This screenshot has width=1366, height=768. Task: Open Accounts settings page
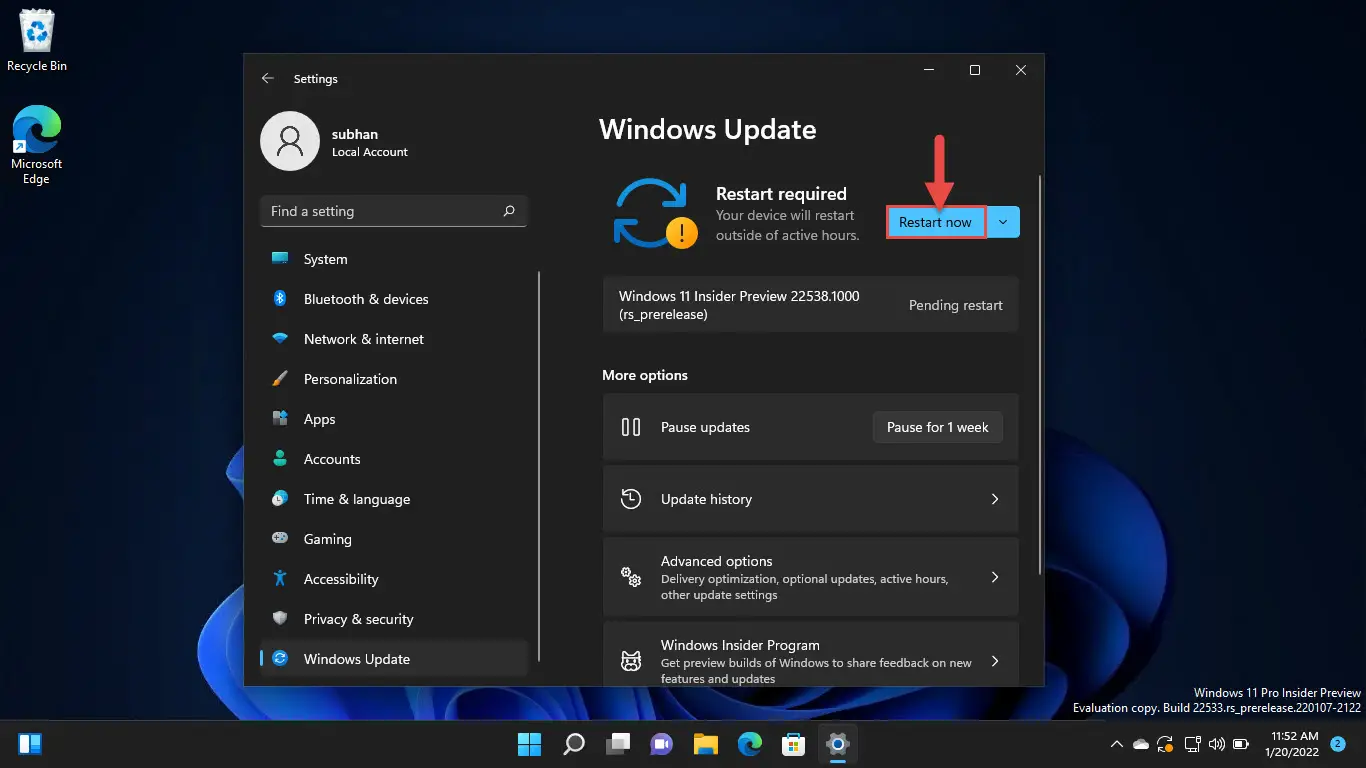pos(393,459)
